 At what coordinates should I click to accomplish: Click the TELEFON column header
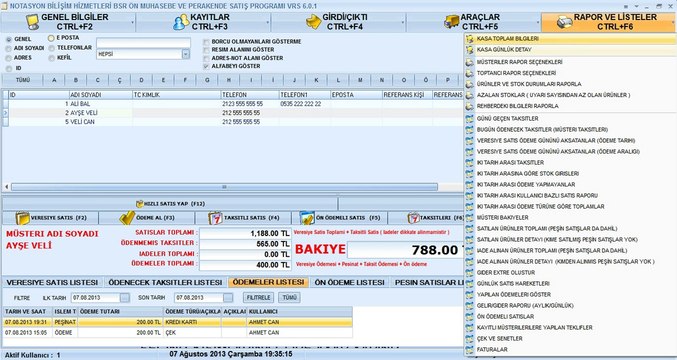click(x=250, y=95)
